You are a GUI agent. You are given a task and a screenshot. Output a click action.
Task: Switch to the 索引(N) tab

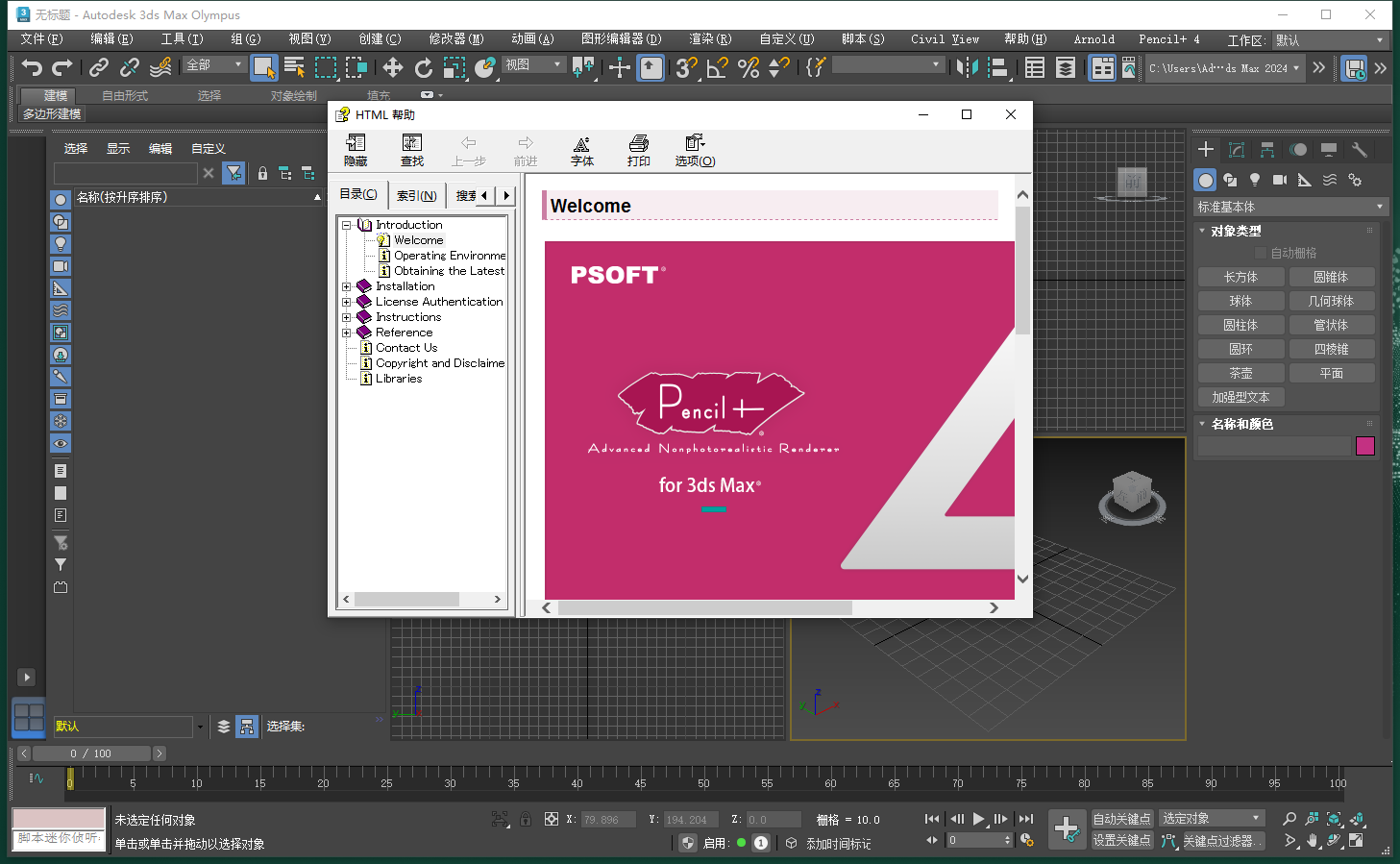tap(417, 195)
